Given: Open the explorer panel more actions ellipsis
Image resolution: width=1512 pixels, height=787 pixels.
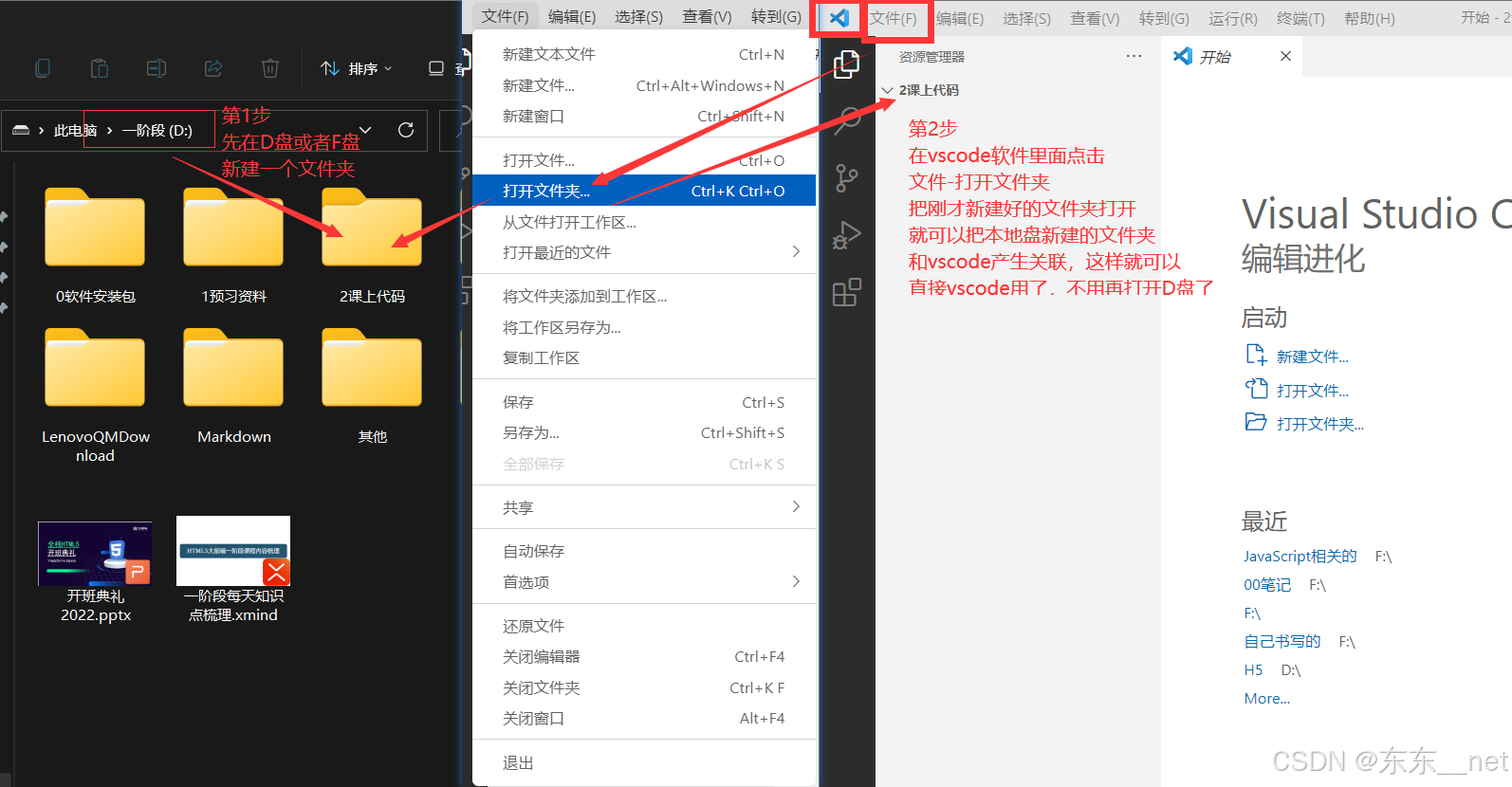Looking at the screenshot, I should [x=1134, y=56].
